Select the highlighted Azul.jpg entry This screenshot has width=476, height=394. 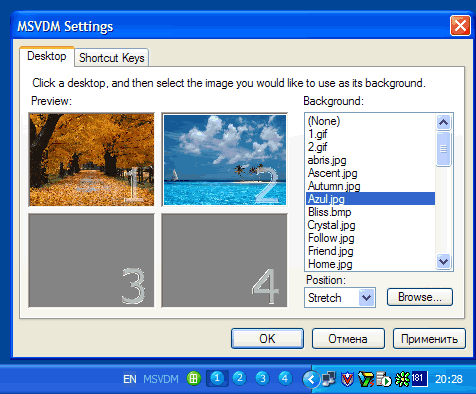[370, 199]
